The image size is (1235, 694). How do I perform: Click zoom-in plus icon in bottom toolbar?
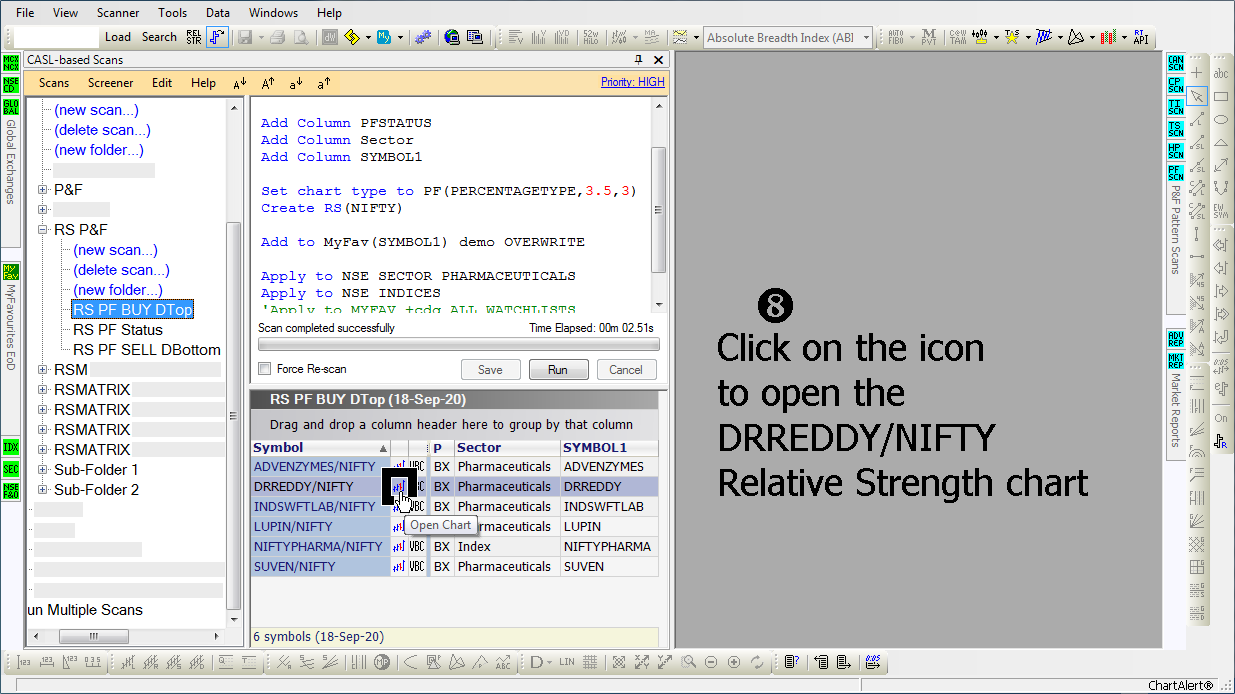[x=734, y=662]
